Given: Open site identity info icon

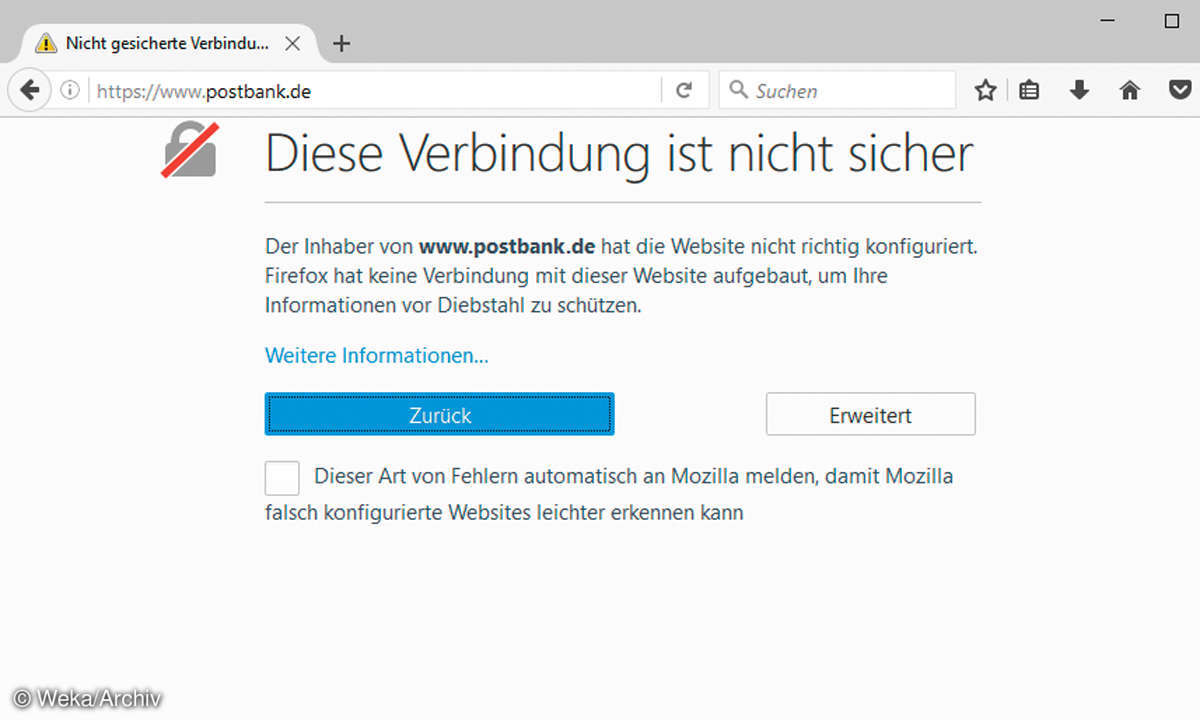Looking at the screenshot, I should (x=70, y=91).
